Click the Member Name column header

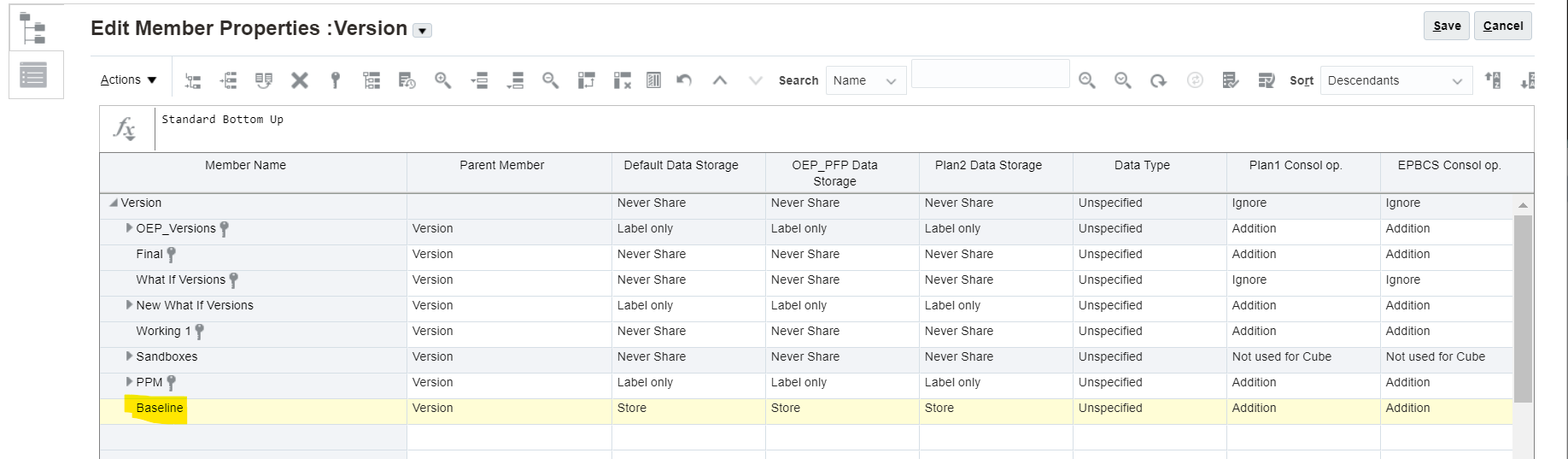[x=253, y=173]
